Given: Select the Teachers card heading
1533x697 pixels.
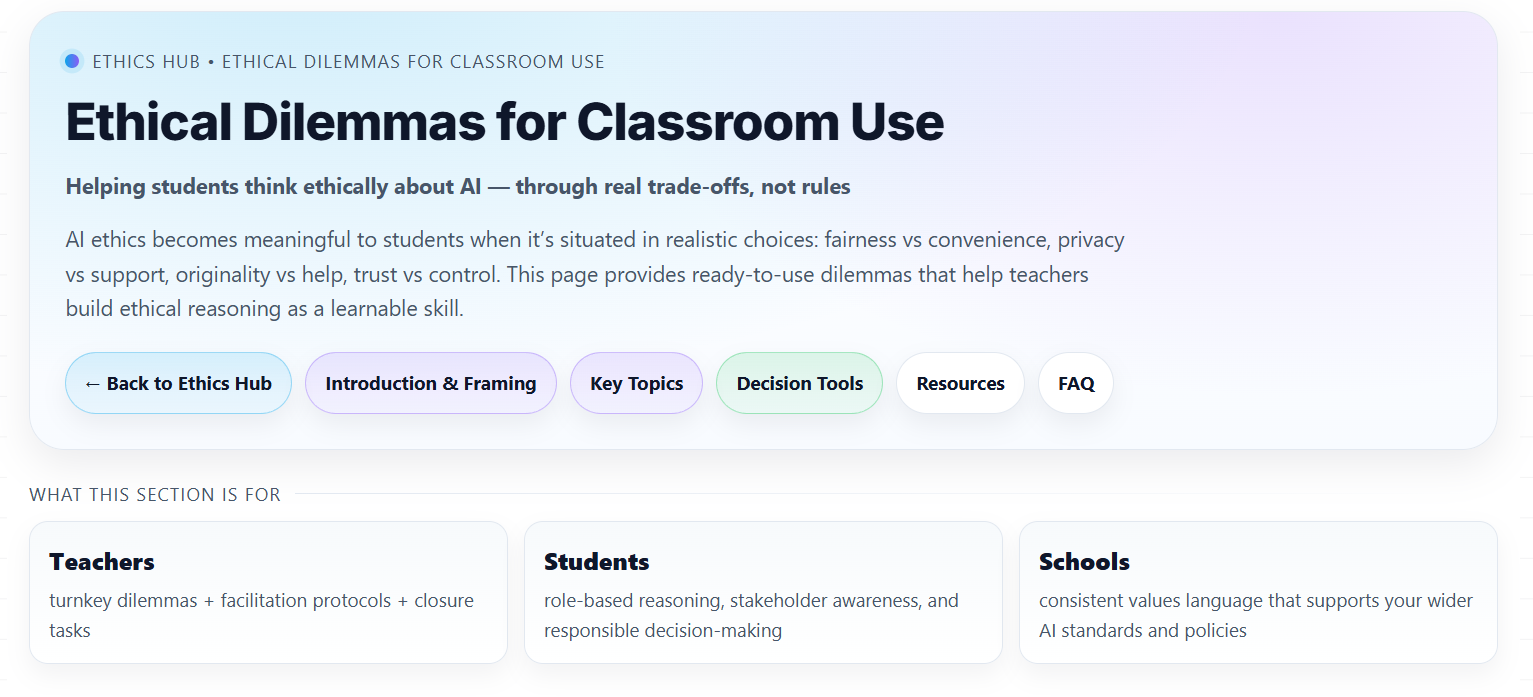Looking at the screenshot, I should click(x=102, y=562).
